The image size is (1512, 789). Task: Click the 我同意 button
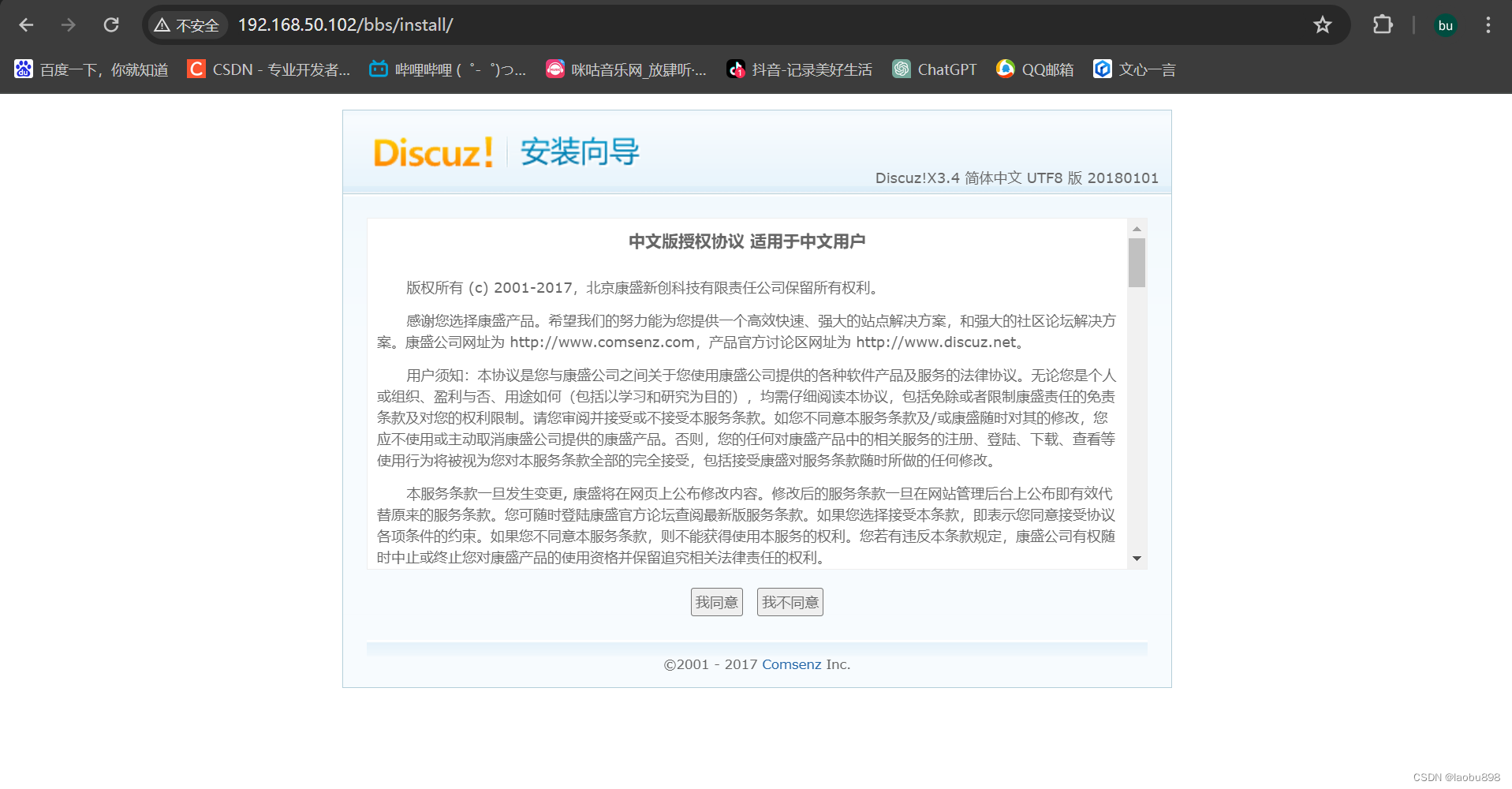point(717,602)
